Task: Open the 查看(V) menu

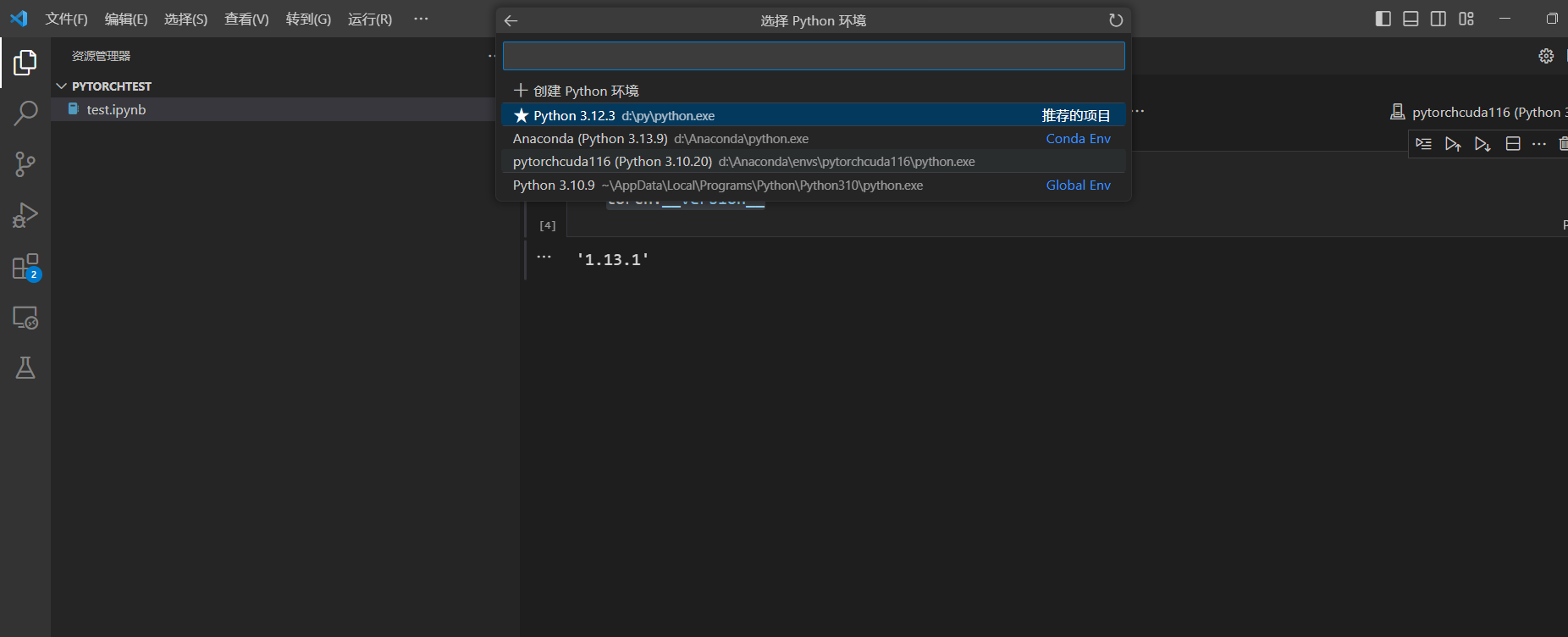Action: [x=246, y=19]
